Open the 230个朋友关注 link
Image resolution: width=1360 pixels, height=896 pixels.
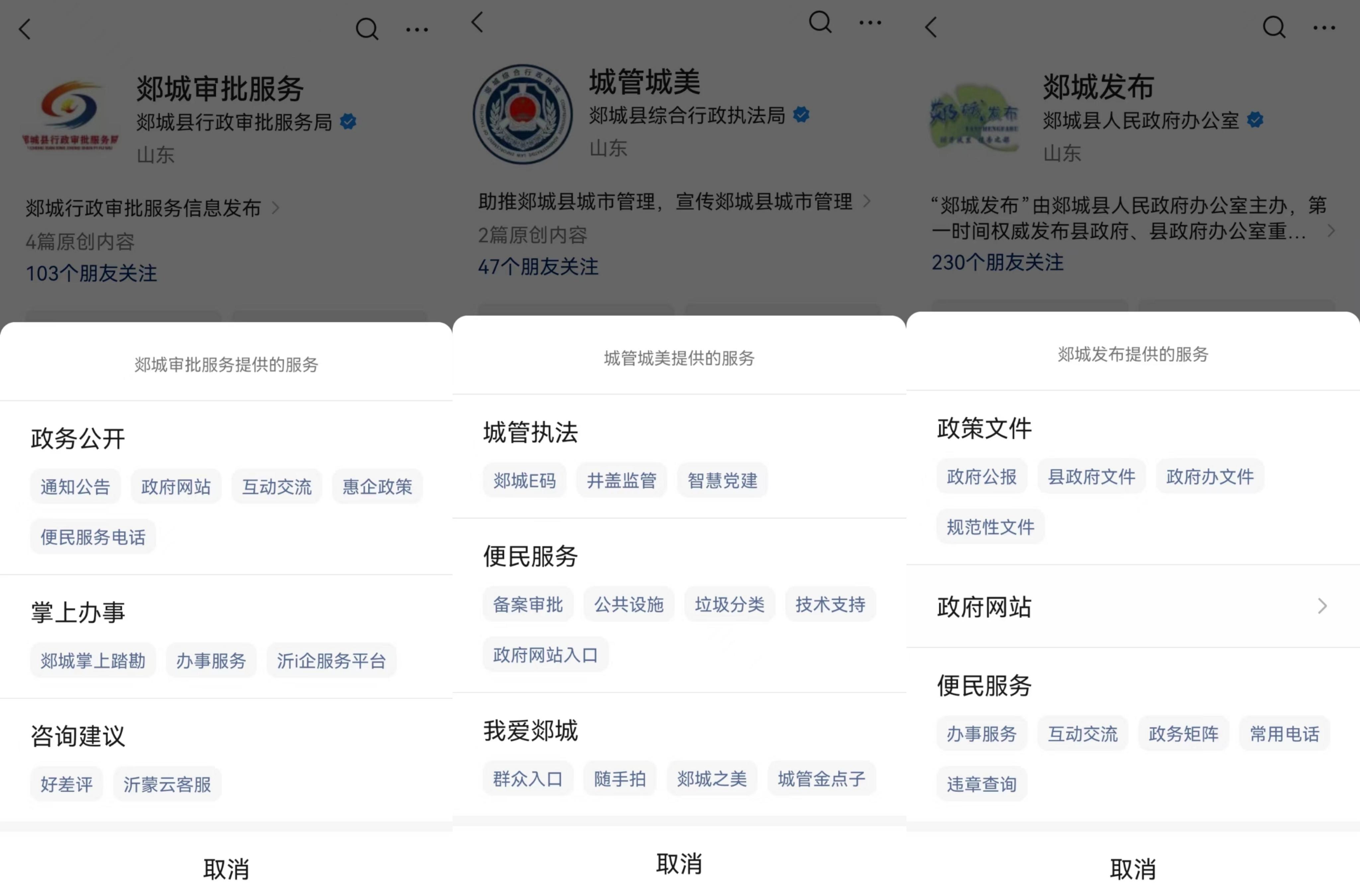click(998, 262)
